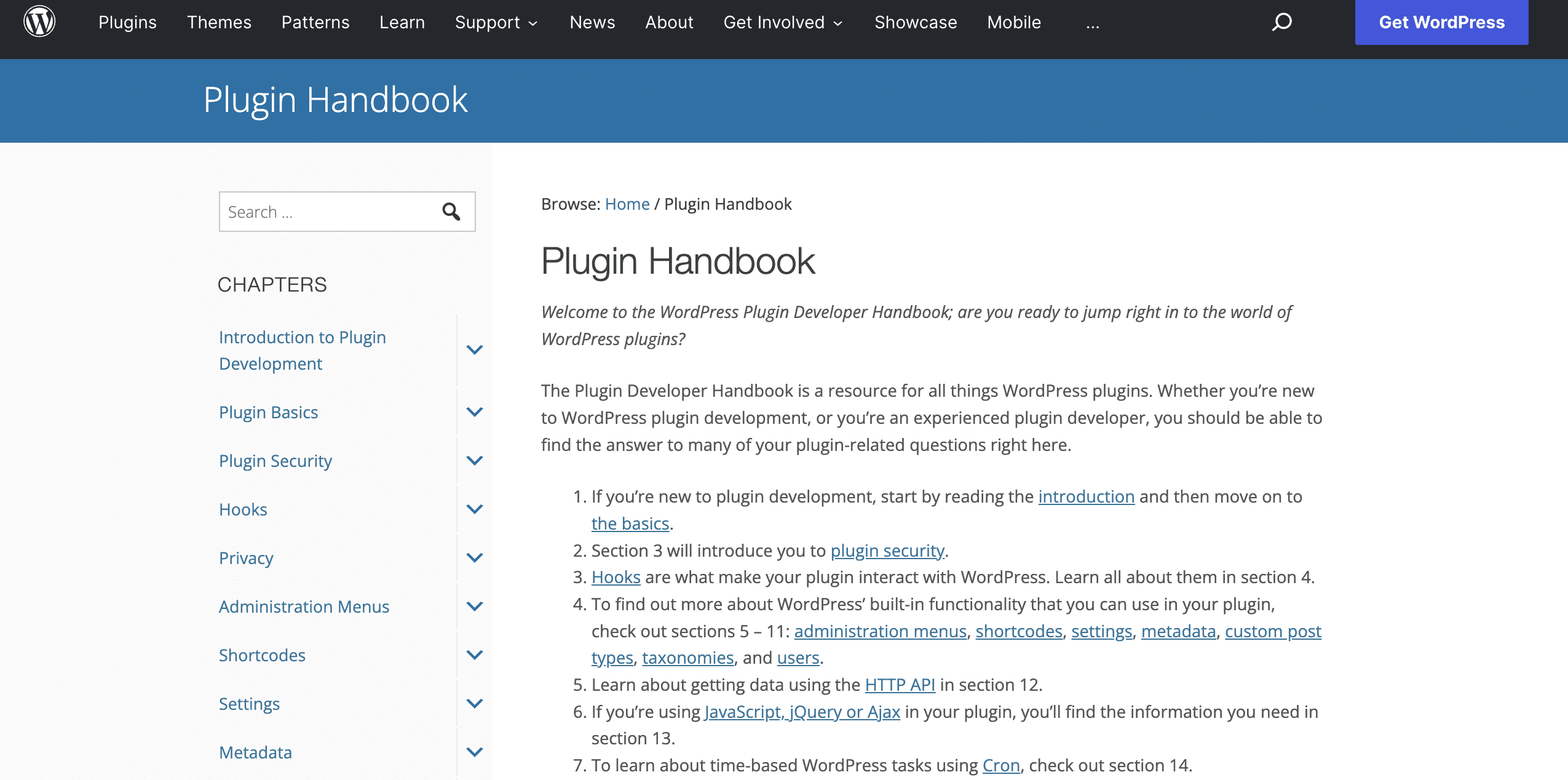Click the HTTP API link
This screenshot has width=1568, height=780.
[x=898, y=684]
